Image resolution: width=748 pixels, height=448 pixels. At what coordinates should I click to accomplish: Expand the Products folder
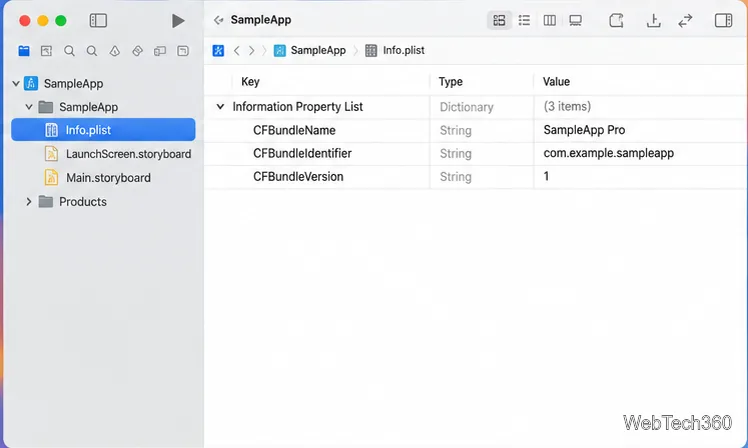pyautogui.click(x=29, y=202)
